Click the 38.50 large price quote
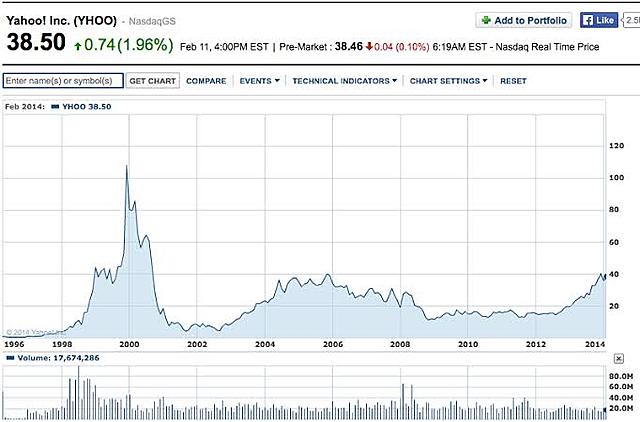The height and width of the screenshot is (422, 640). [36, 42]
